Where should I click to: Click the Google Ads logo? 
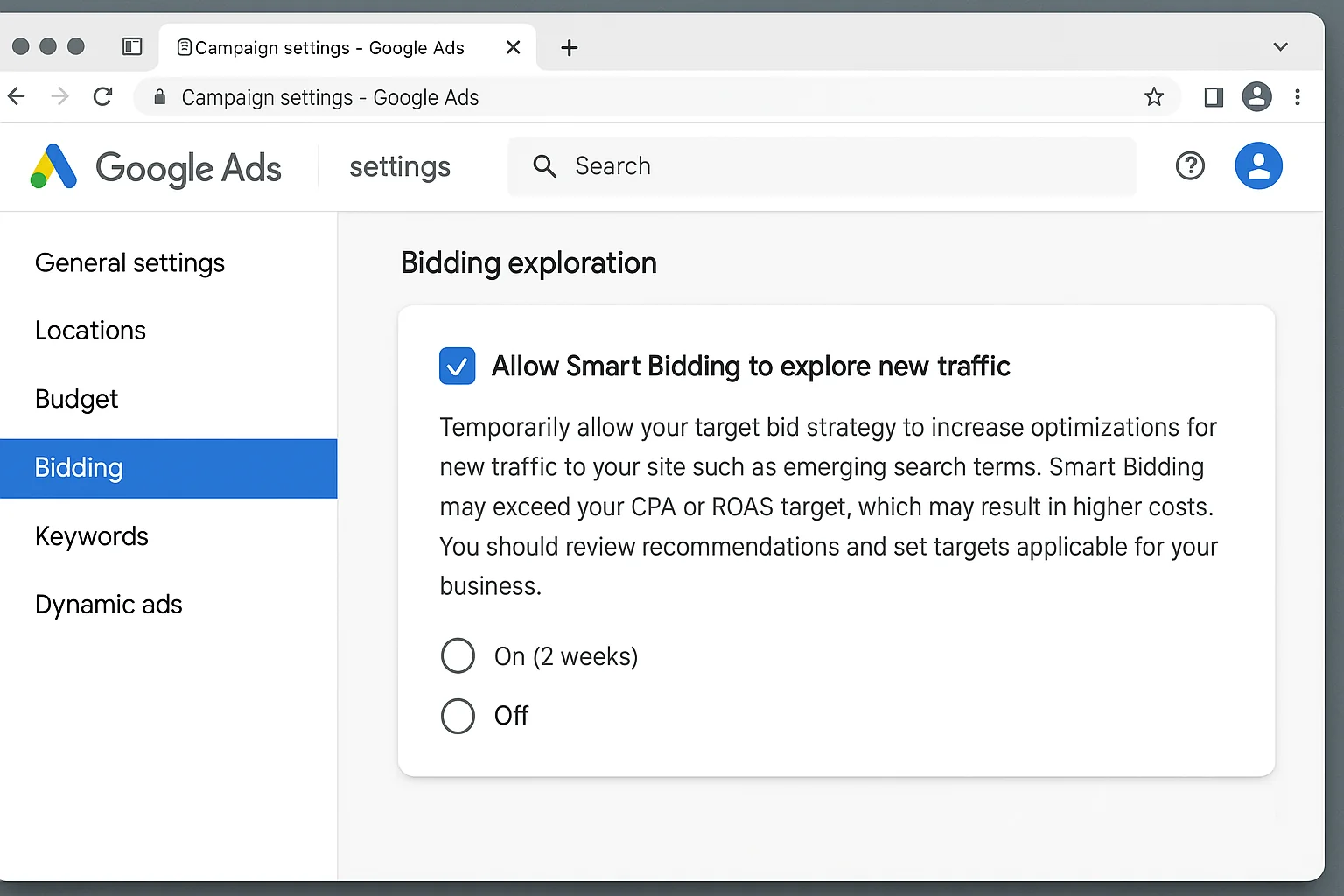click(x=156, y=167)
